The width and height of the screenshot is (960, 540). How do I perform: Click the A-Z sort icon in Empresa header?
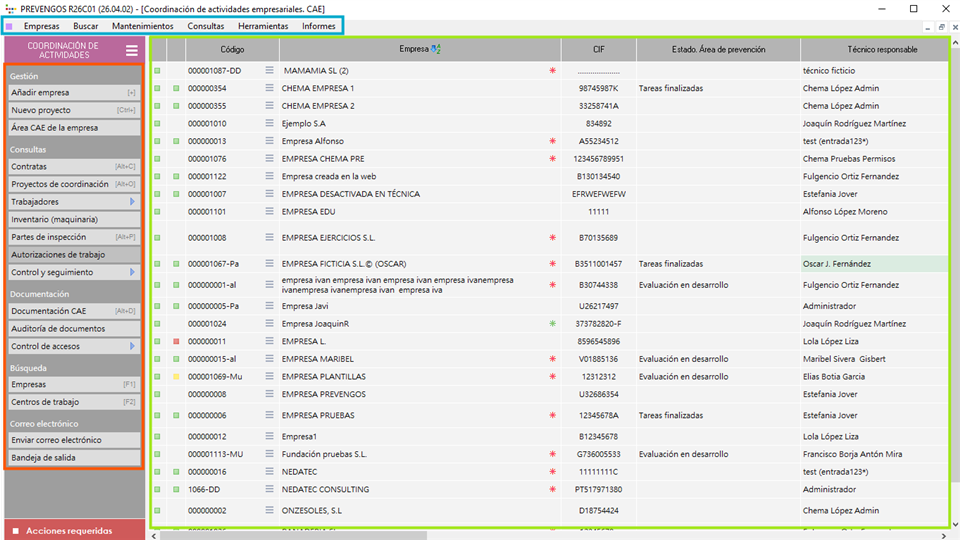pyautogui.click(x=435, y=49)
